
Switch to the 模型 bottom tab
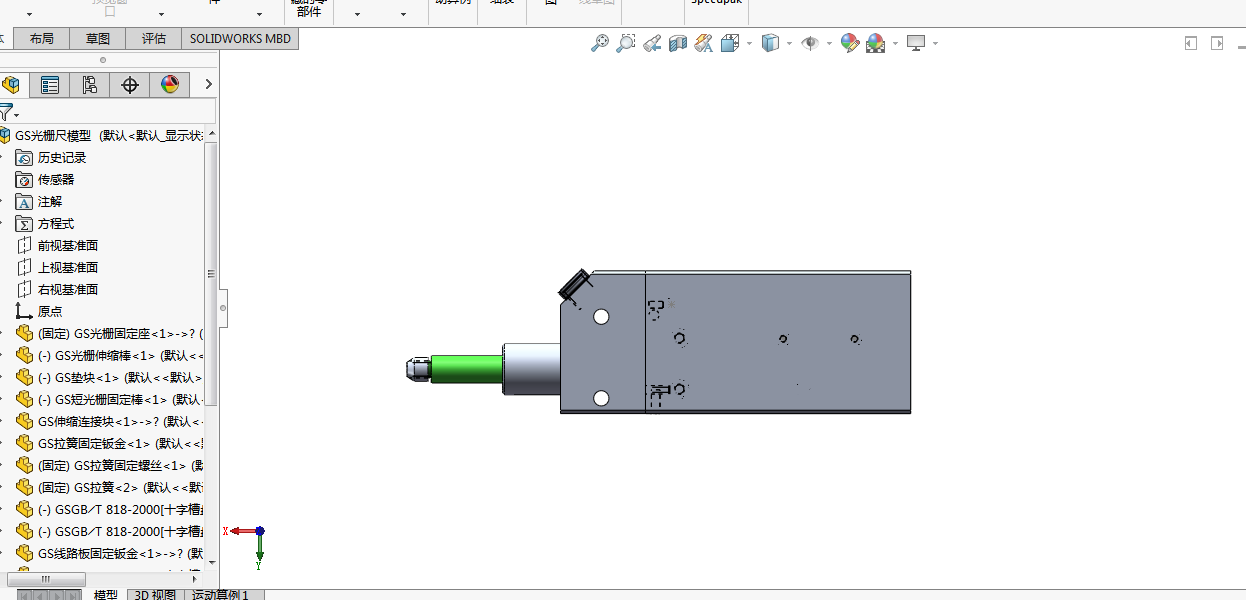pos(106,595)
